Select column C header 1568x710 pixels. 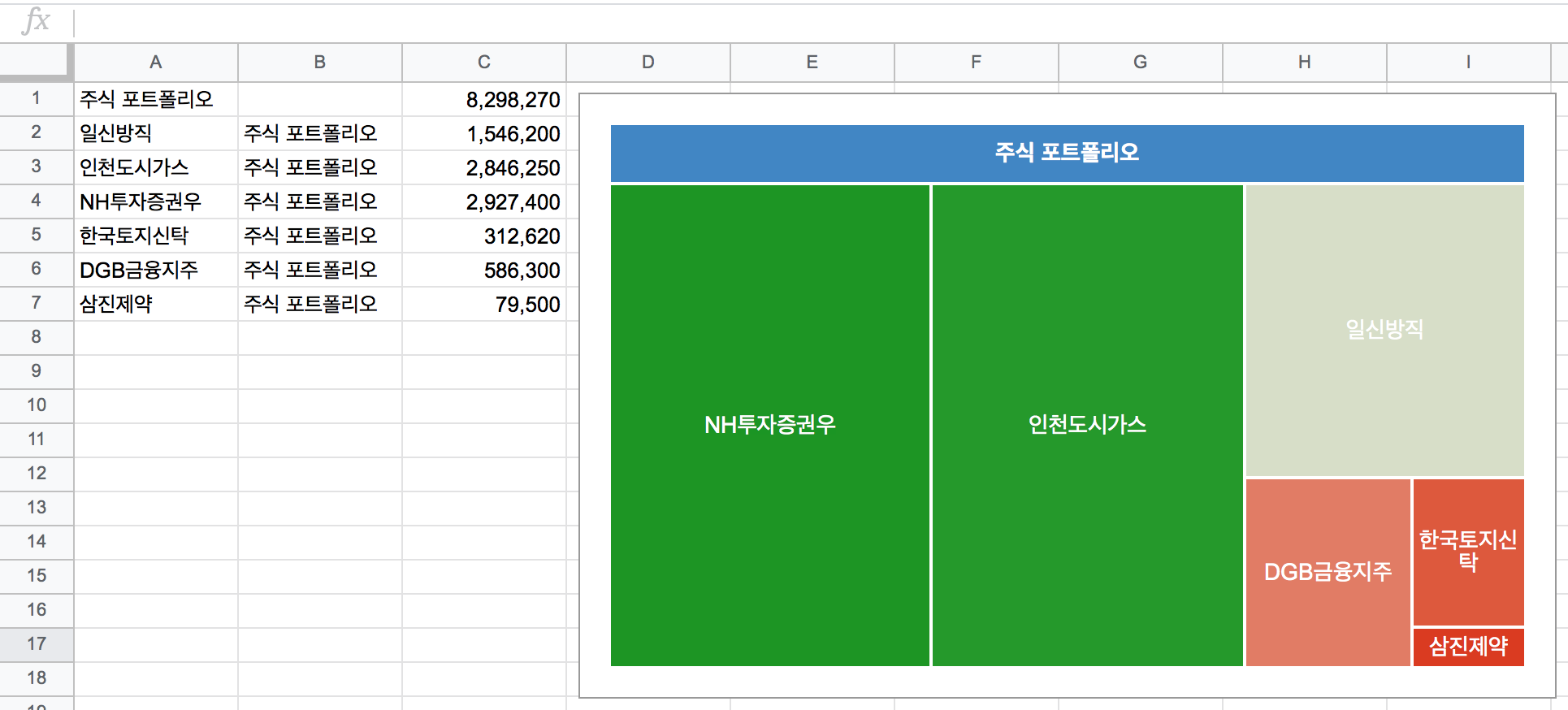(484, 63)
